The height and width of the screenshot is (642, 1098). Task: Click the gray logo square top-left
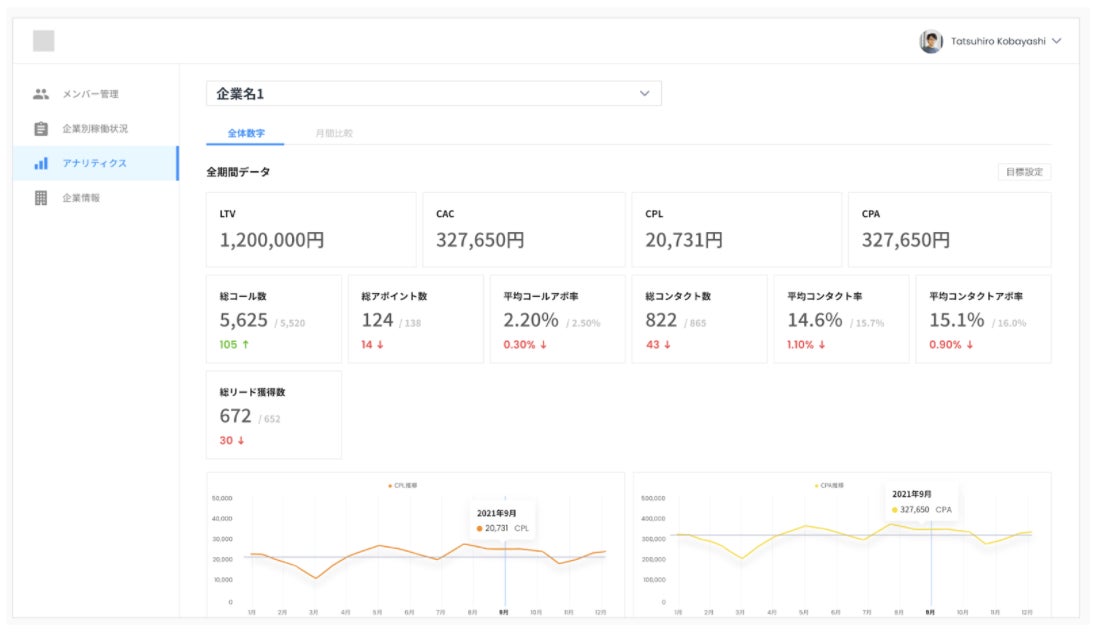[44, 41]
